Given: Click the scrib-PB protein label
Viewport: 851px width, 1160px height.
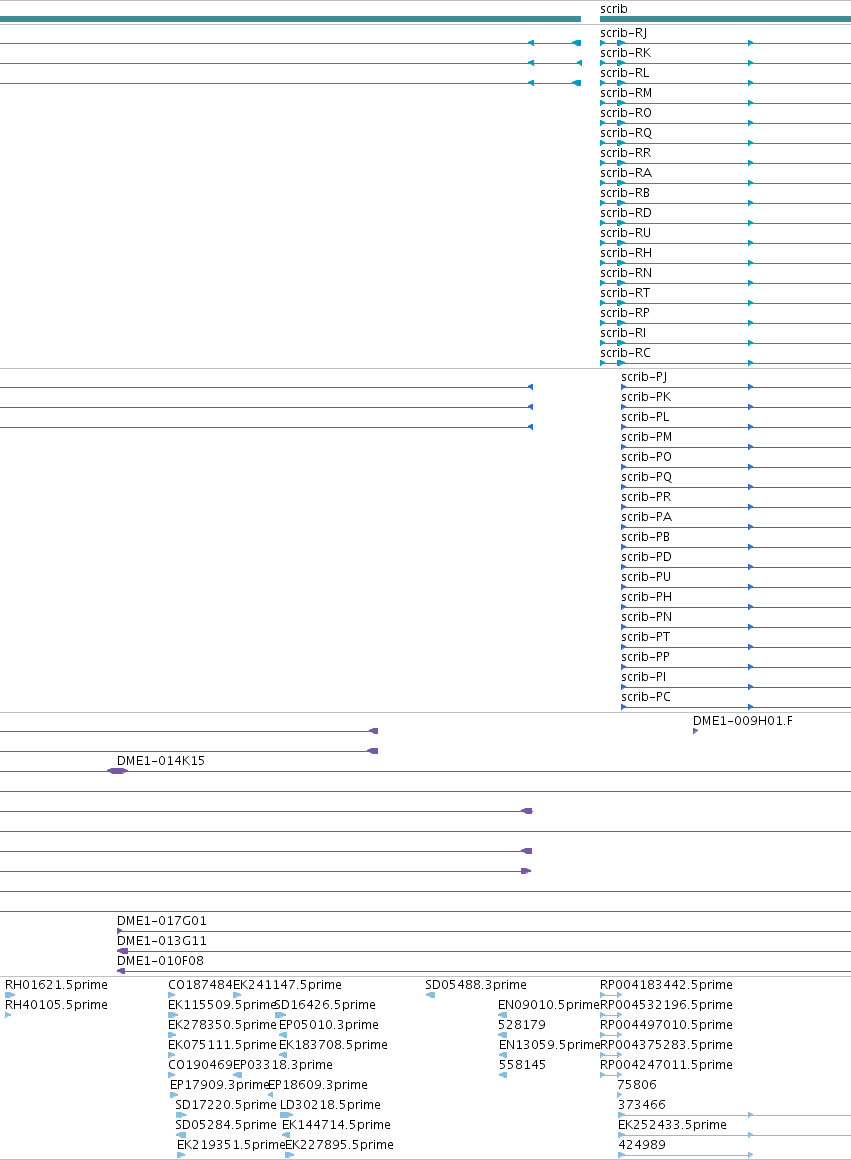Looking at the screenshot, I should pyautogui.click(x=645, y=536).
